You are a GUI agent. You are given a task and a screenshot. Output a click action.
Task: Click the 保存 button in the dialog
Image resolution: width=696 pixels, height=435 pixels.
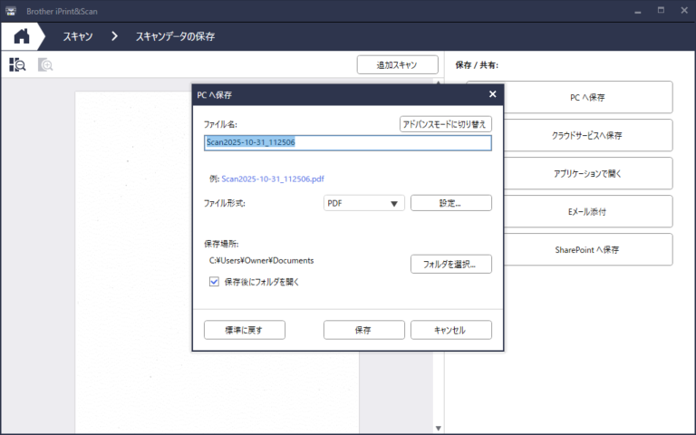(364, 330)
